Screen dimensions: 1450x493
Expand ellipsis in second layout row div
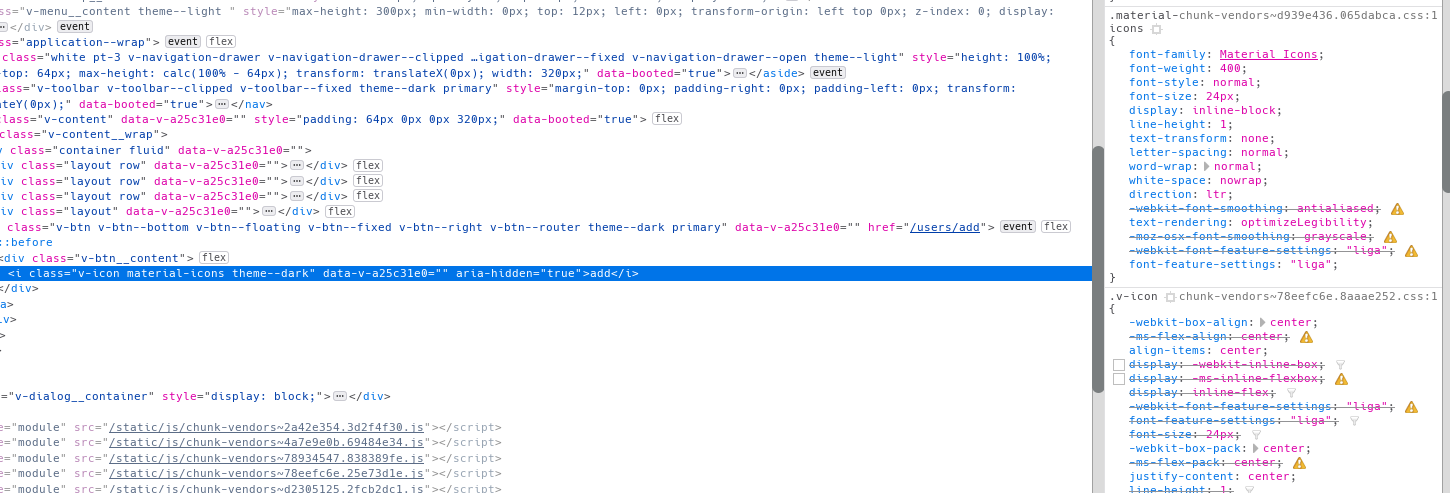pos(297,181)
